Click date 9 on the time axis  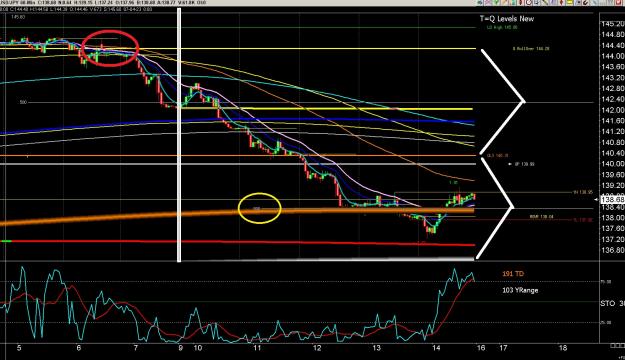tap(181, 348)
